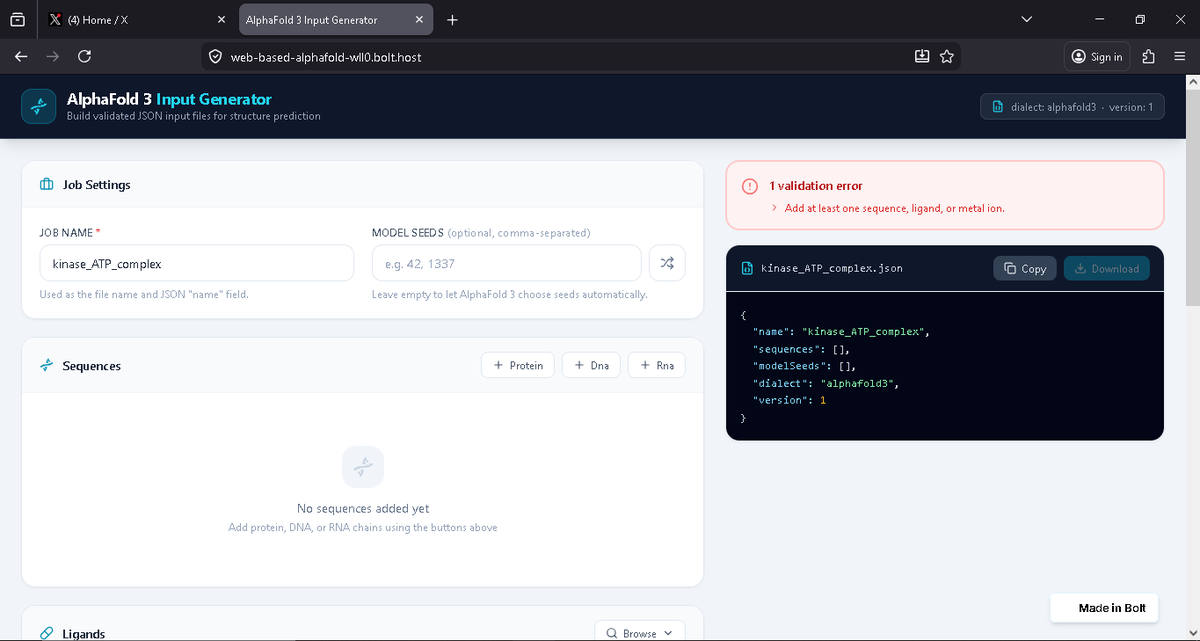Sign in to Firefox account

pos(1097,57)
